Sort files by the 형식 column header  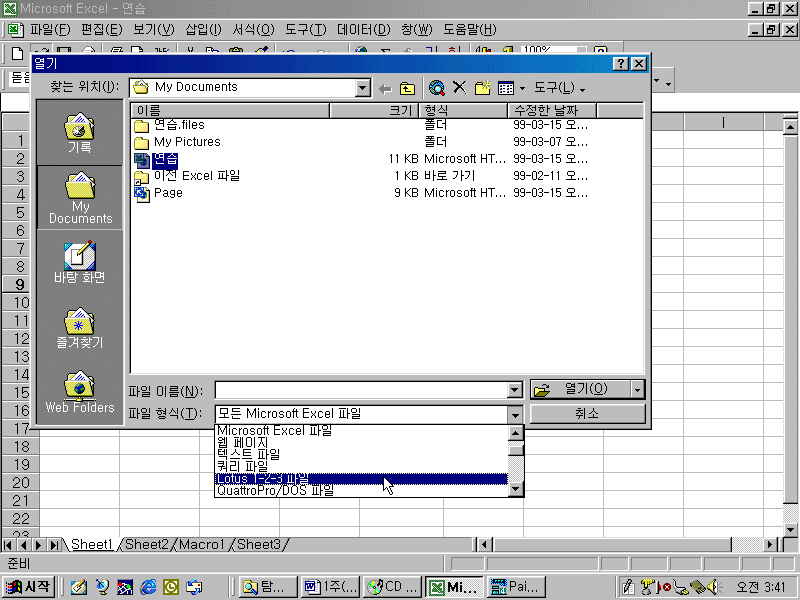point(463,110)
